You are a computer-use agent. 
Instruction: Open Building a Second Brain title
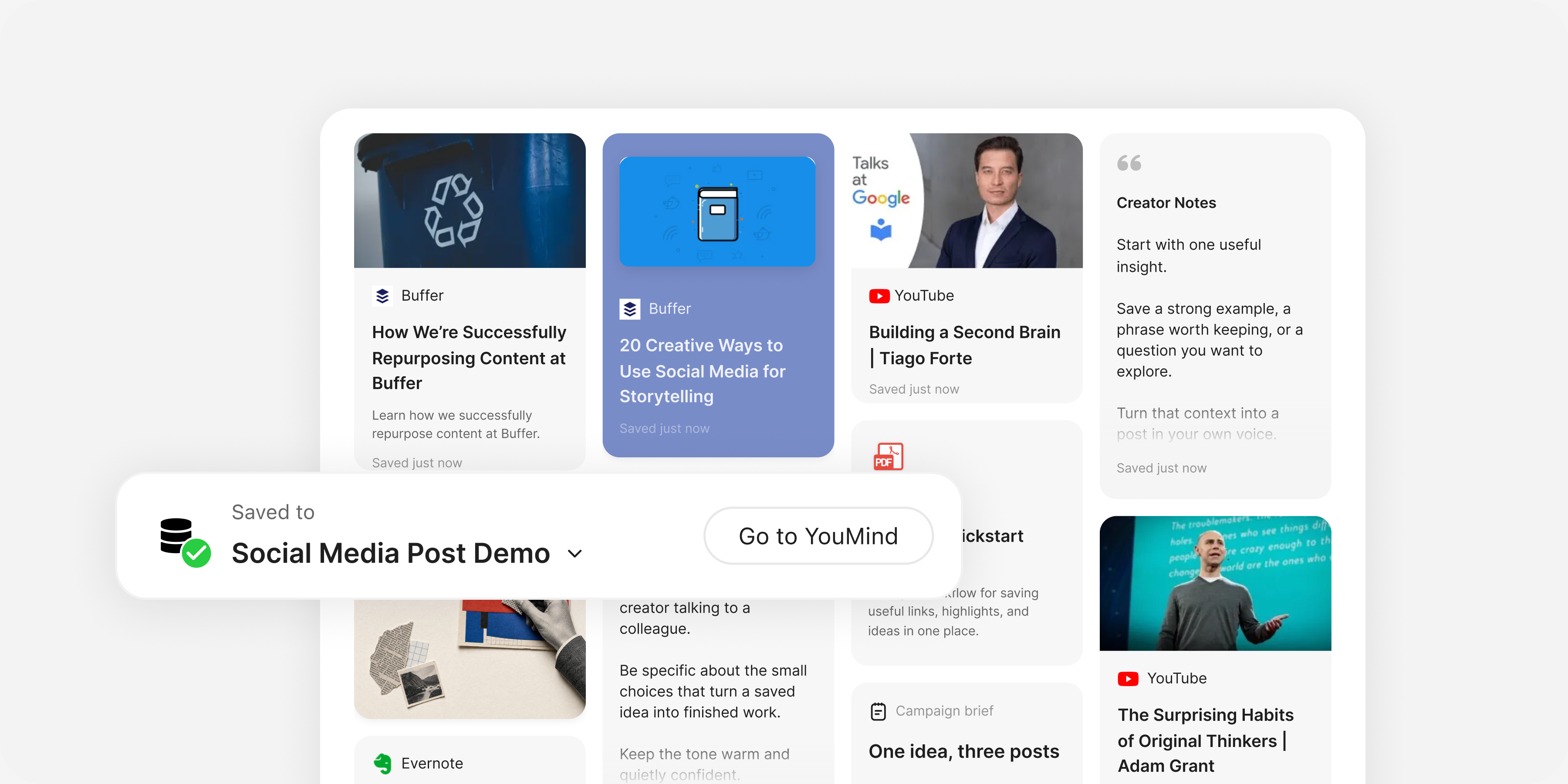click(965, 345)
